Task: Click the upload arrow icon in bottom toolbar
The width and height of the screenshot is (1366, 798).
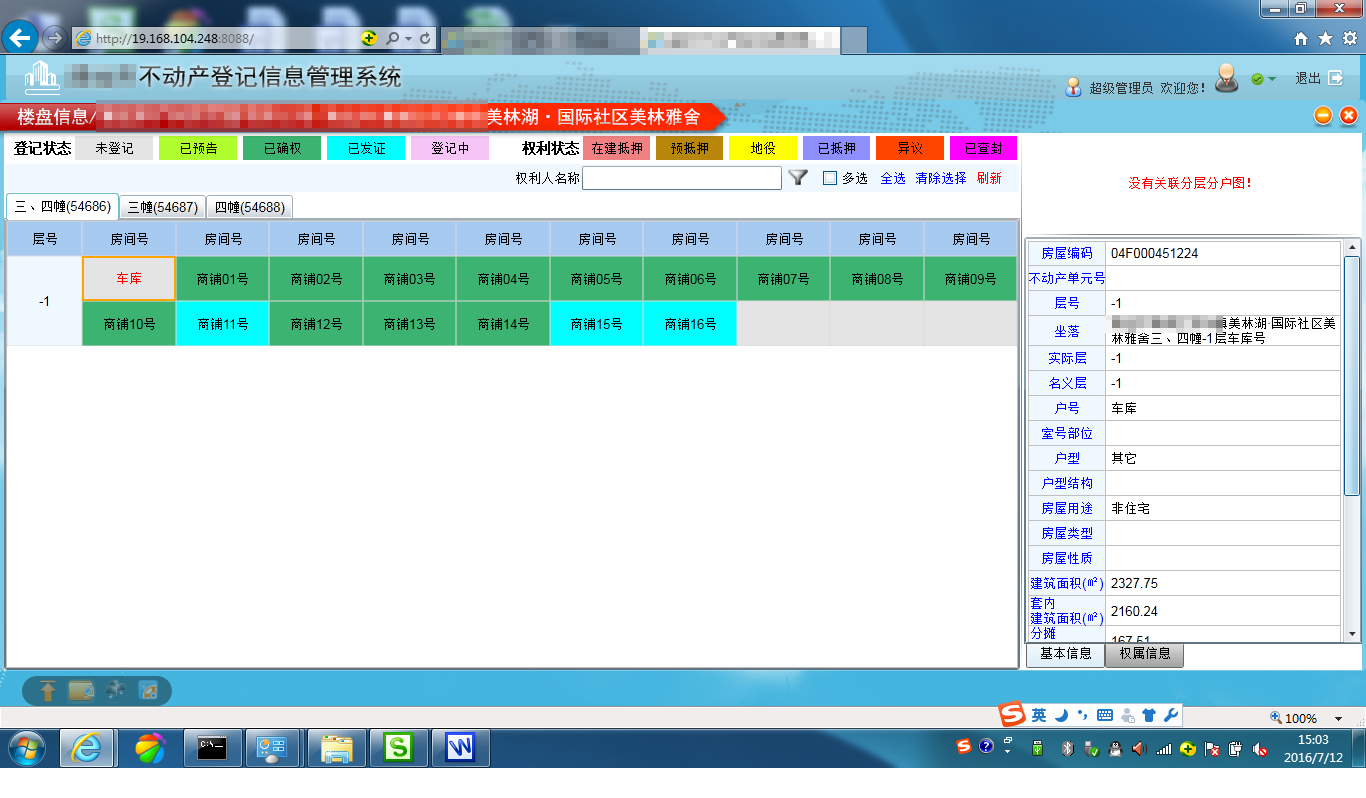Action: pos(47,690)
